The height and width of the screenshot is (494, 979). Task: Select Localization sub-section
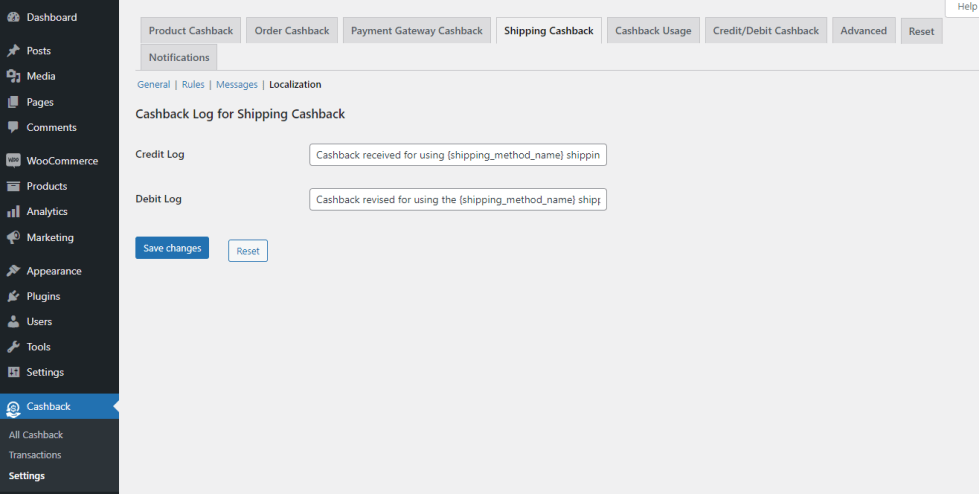pyautogui.click(x=295, y=84)
